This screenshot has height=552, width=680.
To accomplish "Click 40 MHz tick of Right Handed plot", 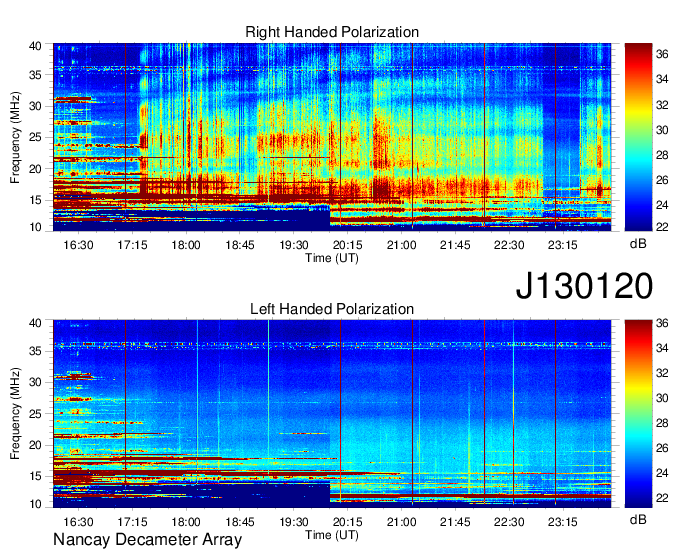I will click(36, 46).
